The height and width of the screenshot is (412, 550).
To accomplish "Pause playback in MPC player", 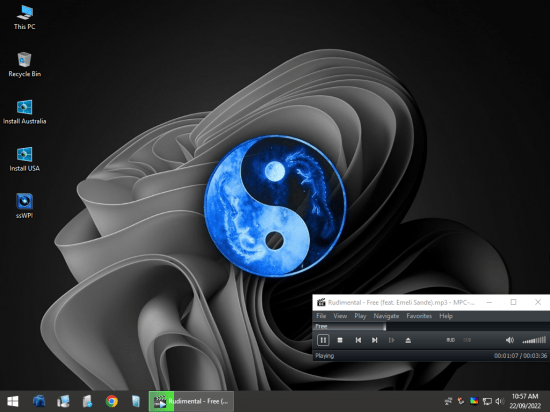I will tap(323, 340).
